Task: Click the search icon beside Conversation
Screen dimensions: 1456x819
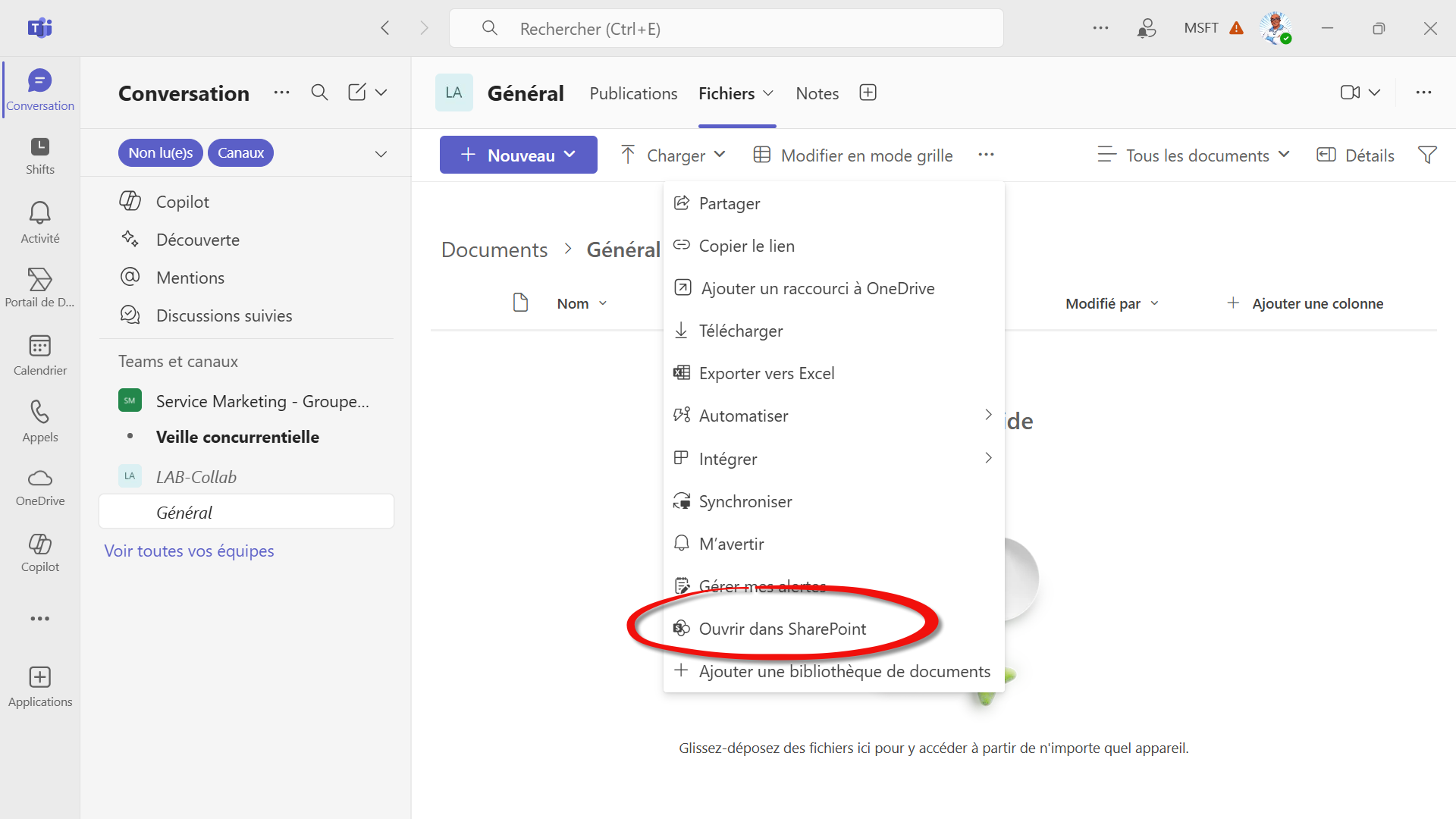Action: [319, 93]
